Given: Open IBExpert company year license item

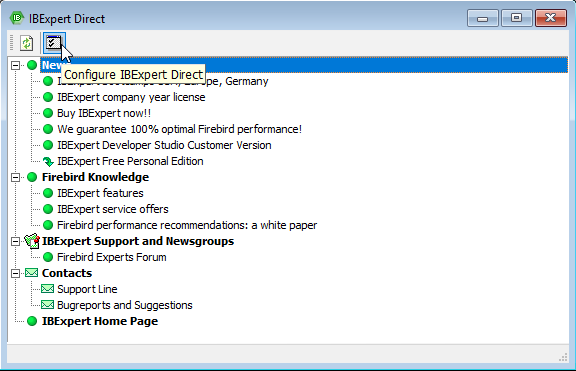Looking at the screenshot, I should pos(131,97).
